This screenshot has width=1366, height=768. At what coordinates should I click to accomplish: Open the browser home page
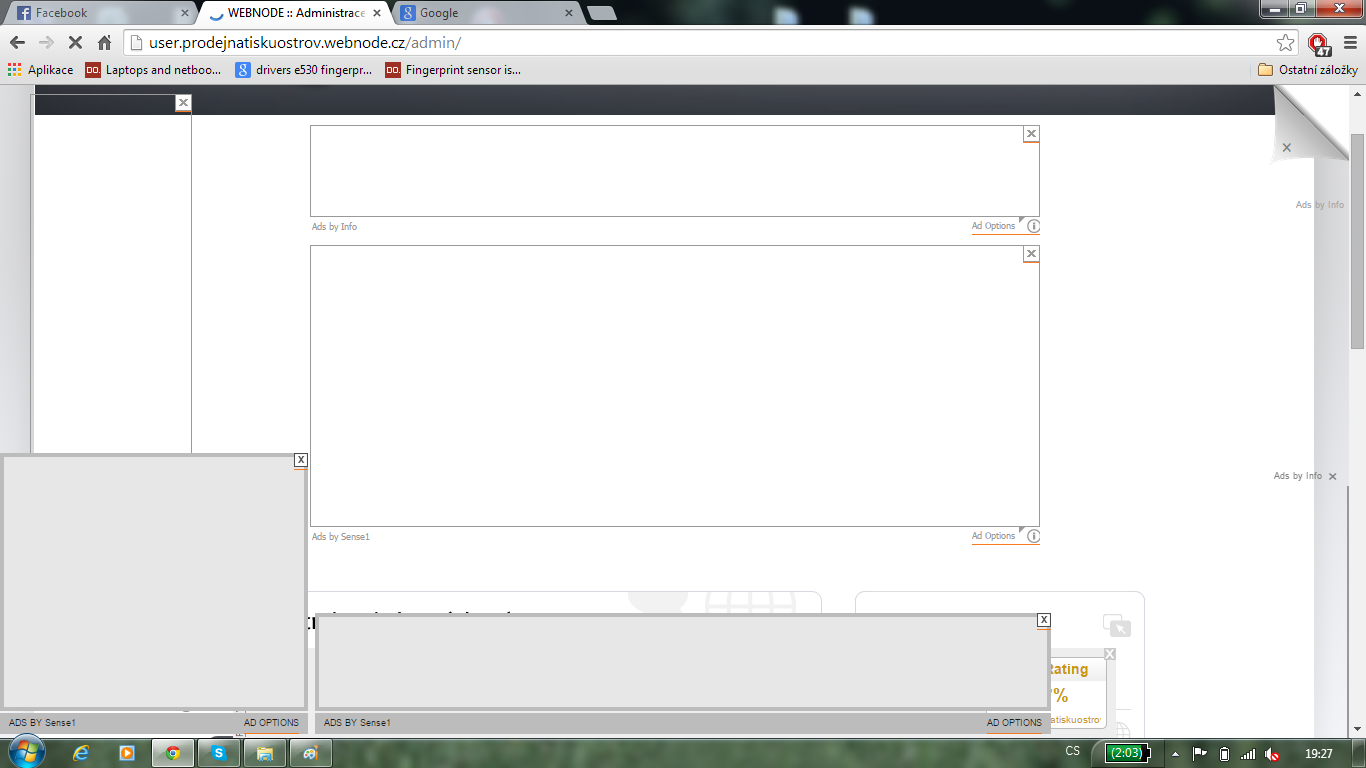(x=104, y=43)
